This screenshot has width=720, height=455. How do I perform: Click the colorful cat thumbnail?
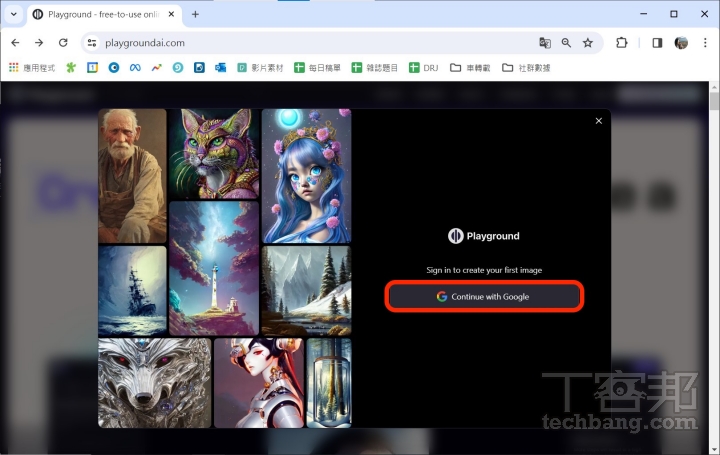(x=214, y=154)
